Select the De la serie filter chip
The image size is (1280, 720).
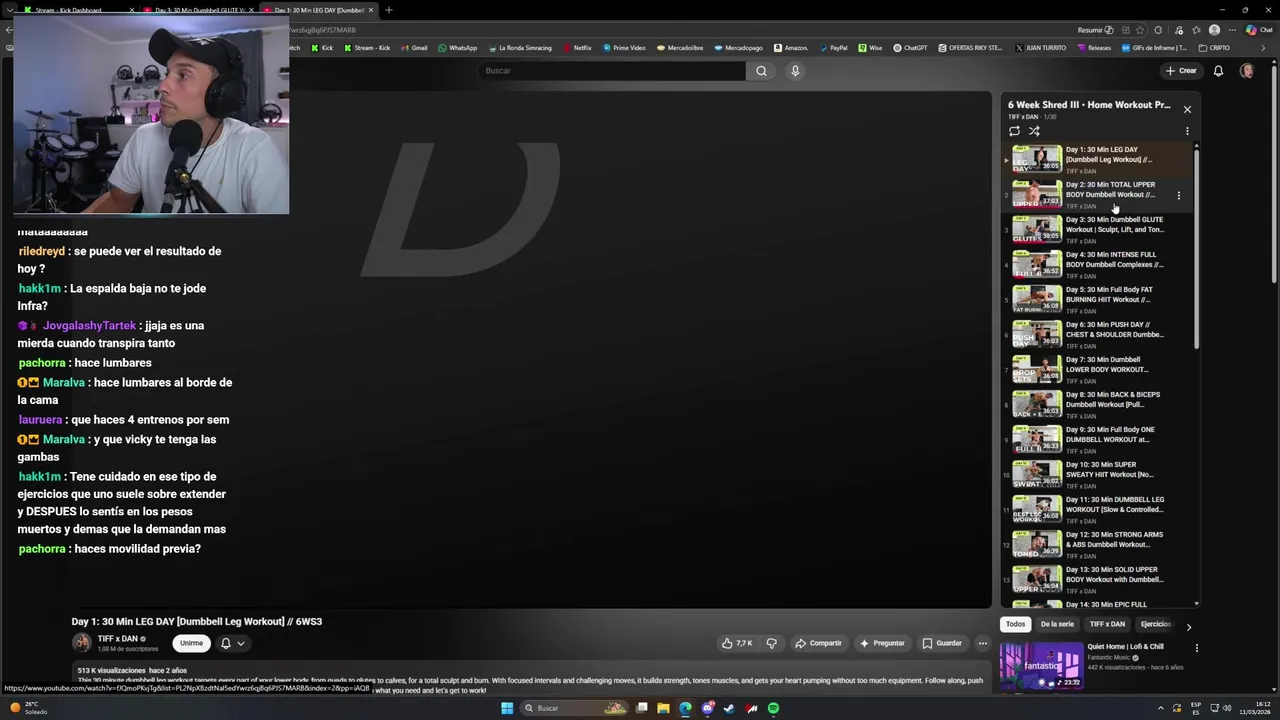(1057, 624)
